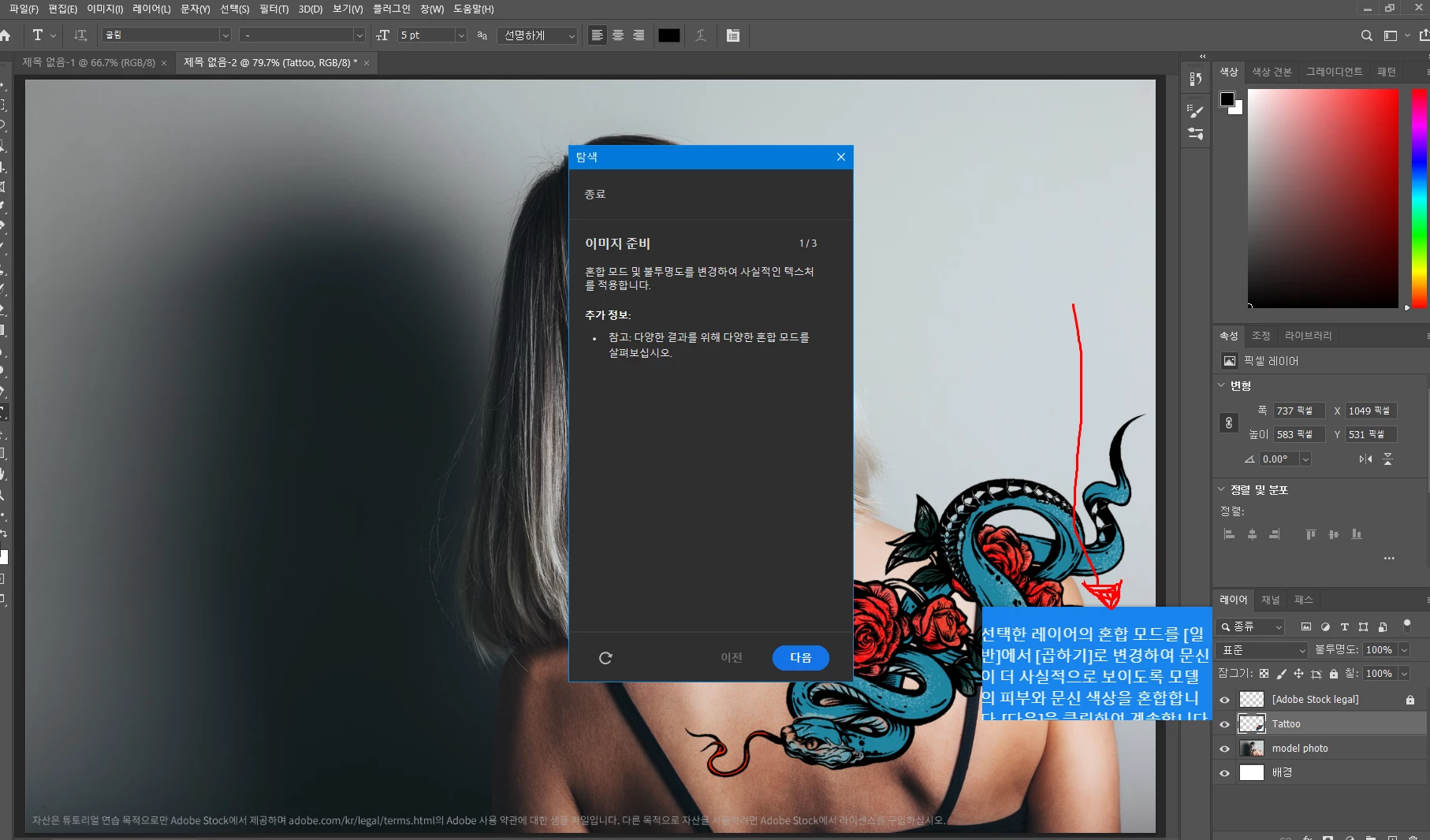Open the fill 칠 dropdown arrow

pyautogui.click(x=1404, y=674)
